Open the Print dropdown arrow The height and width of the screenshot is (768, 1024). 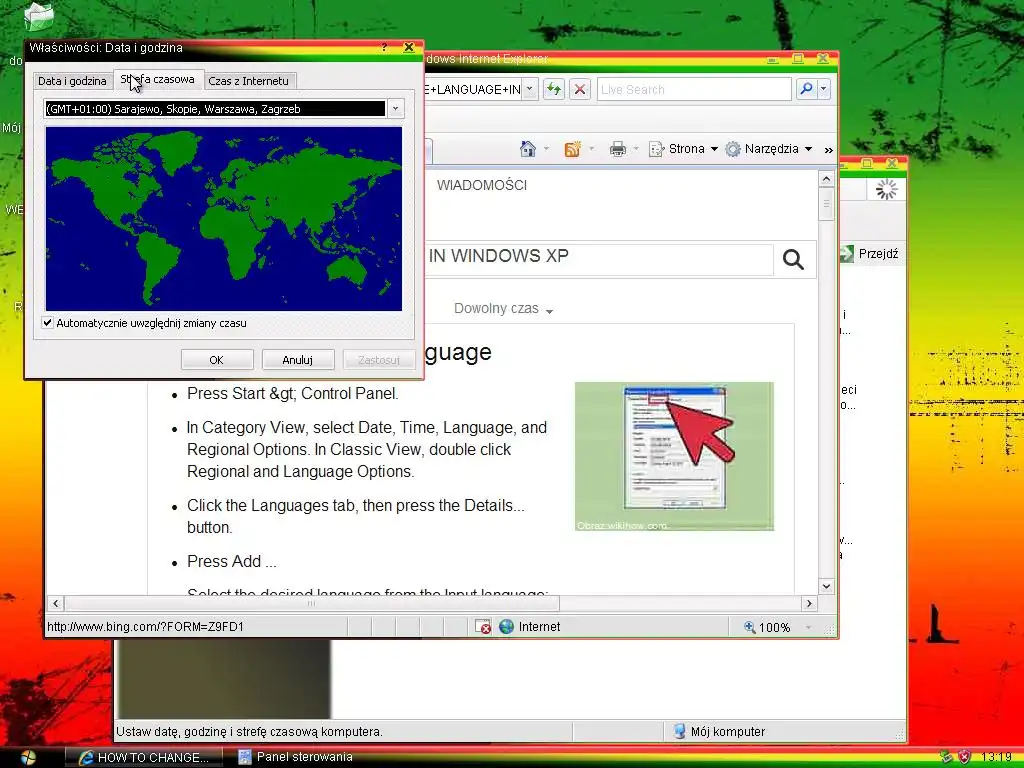tap(635, 149)
